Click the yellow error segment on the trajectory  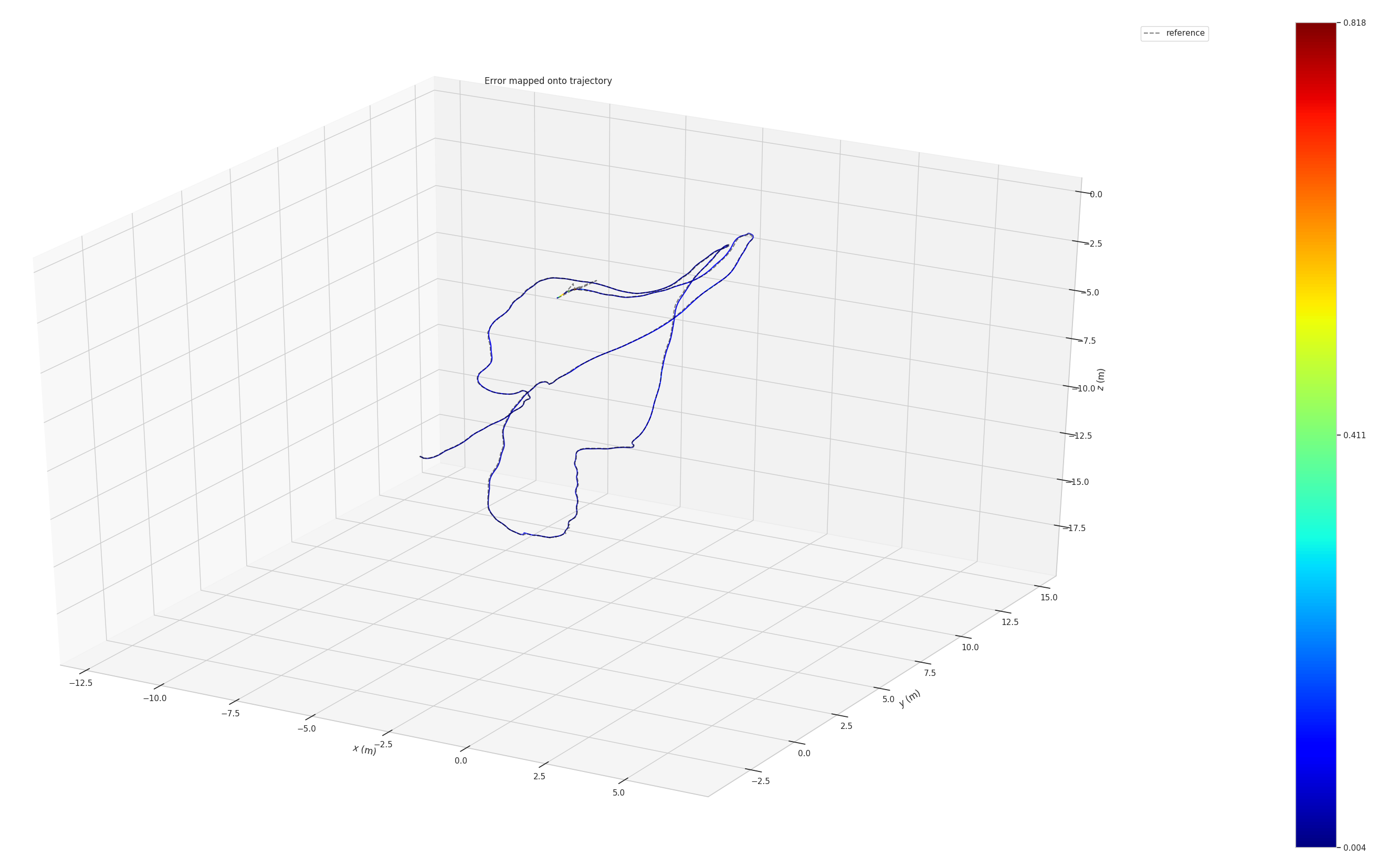point(561,296)
